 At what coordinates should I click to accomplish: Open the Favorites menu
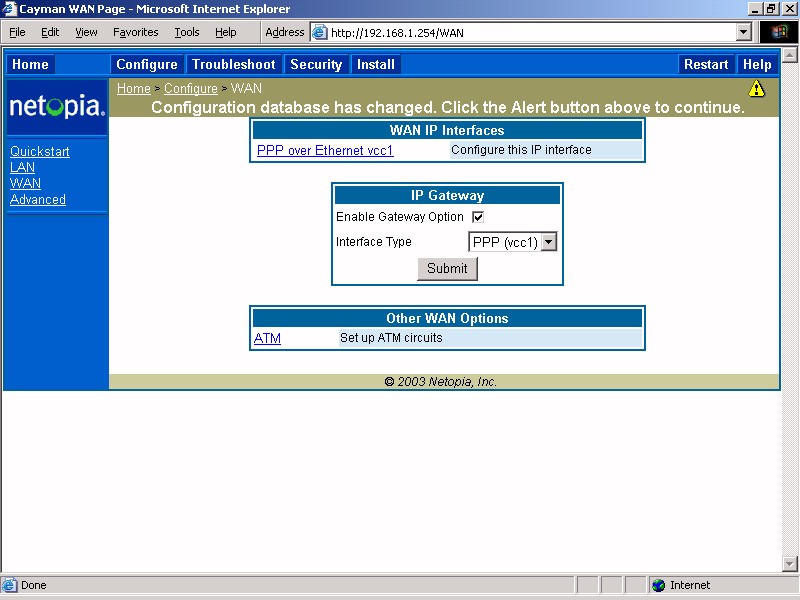pyautogui.click(x=136, y=32)
